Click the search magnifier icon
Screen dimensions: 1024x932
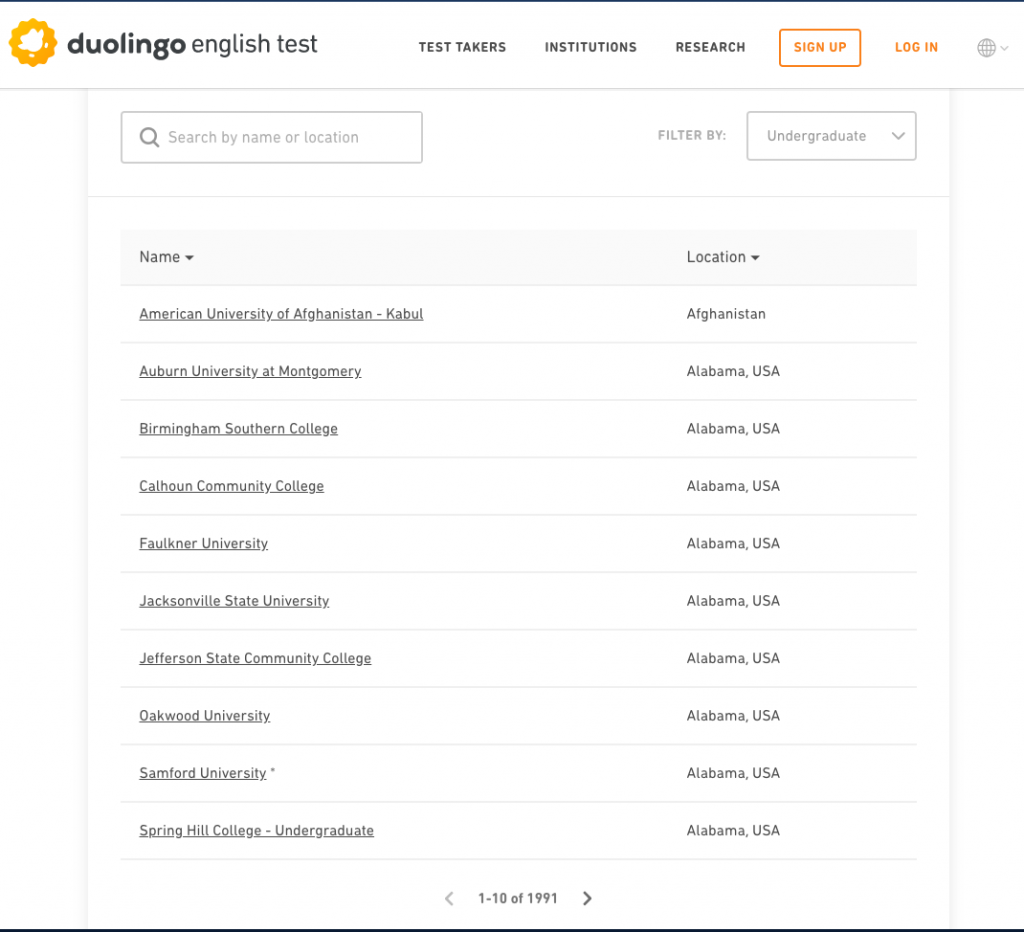pyautogui.click(x=150, y=137)
